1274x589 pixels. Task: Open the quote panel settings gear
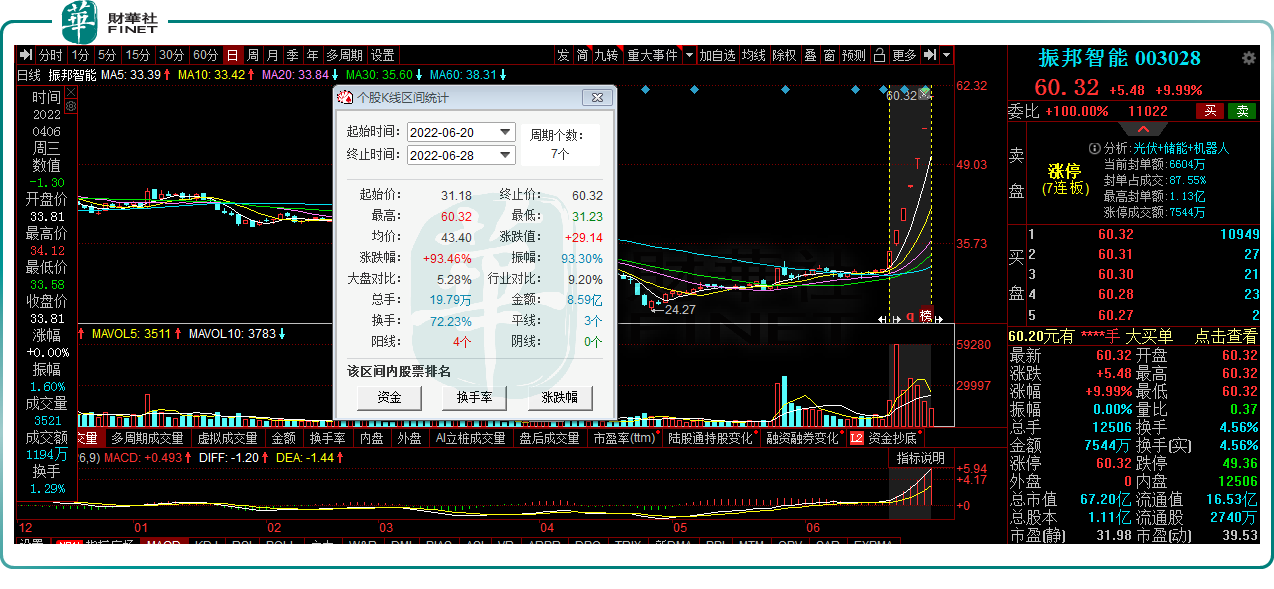click(x=1248, y=58)
